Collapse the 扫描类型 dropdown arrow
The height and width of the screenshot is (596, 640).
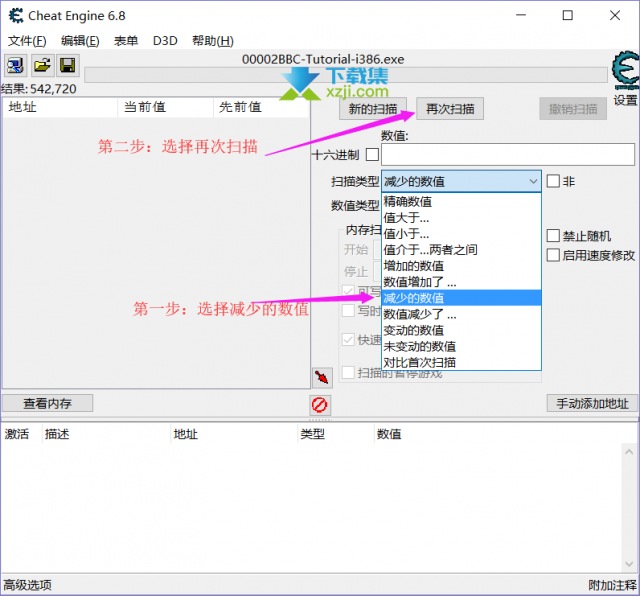tap(533, 181)
